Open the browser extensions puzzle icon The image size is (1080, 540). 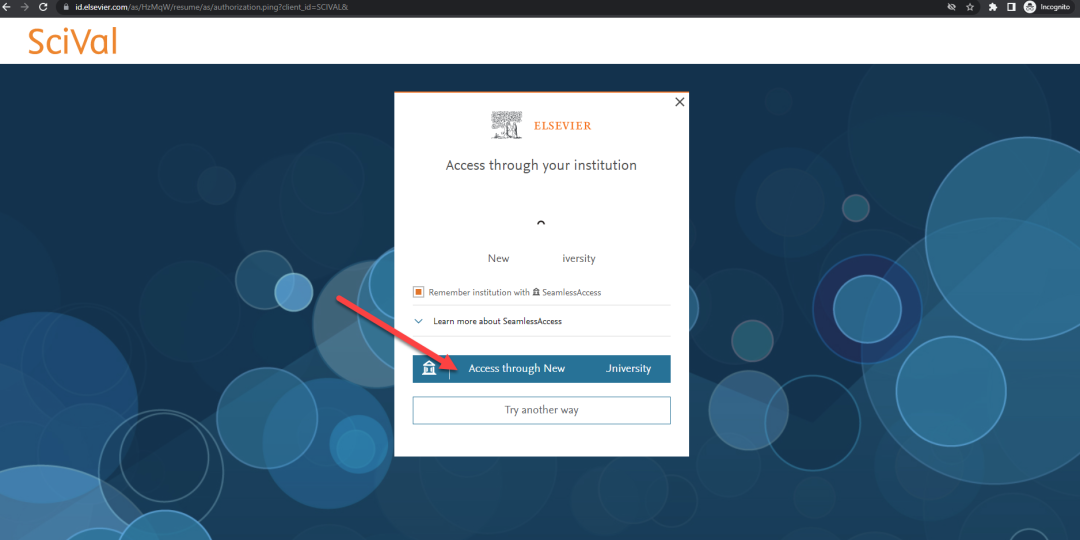993,7
